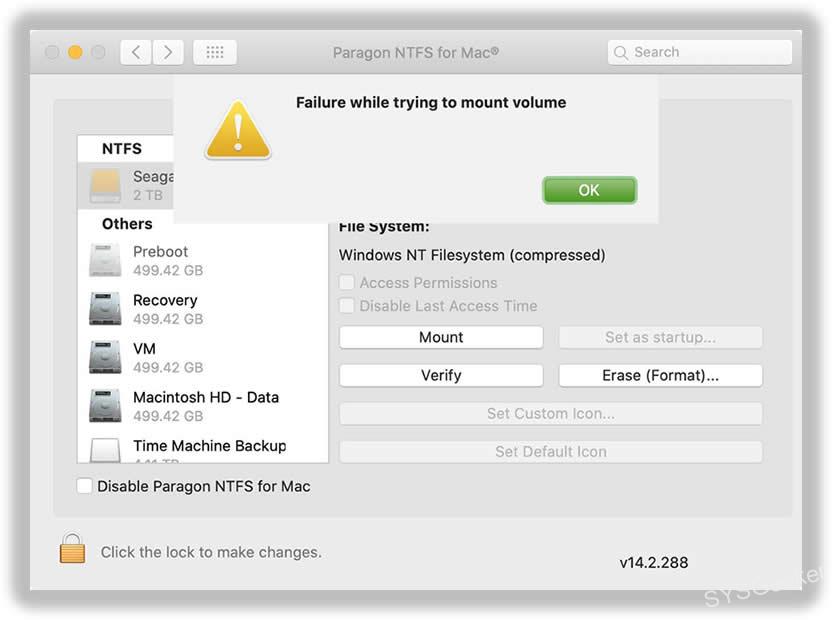Toggle the Disable Last Access Time checkbox
The height and width of the screenshot is (620, 832).
(347, 306)
